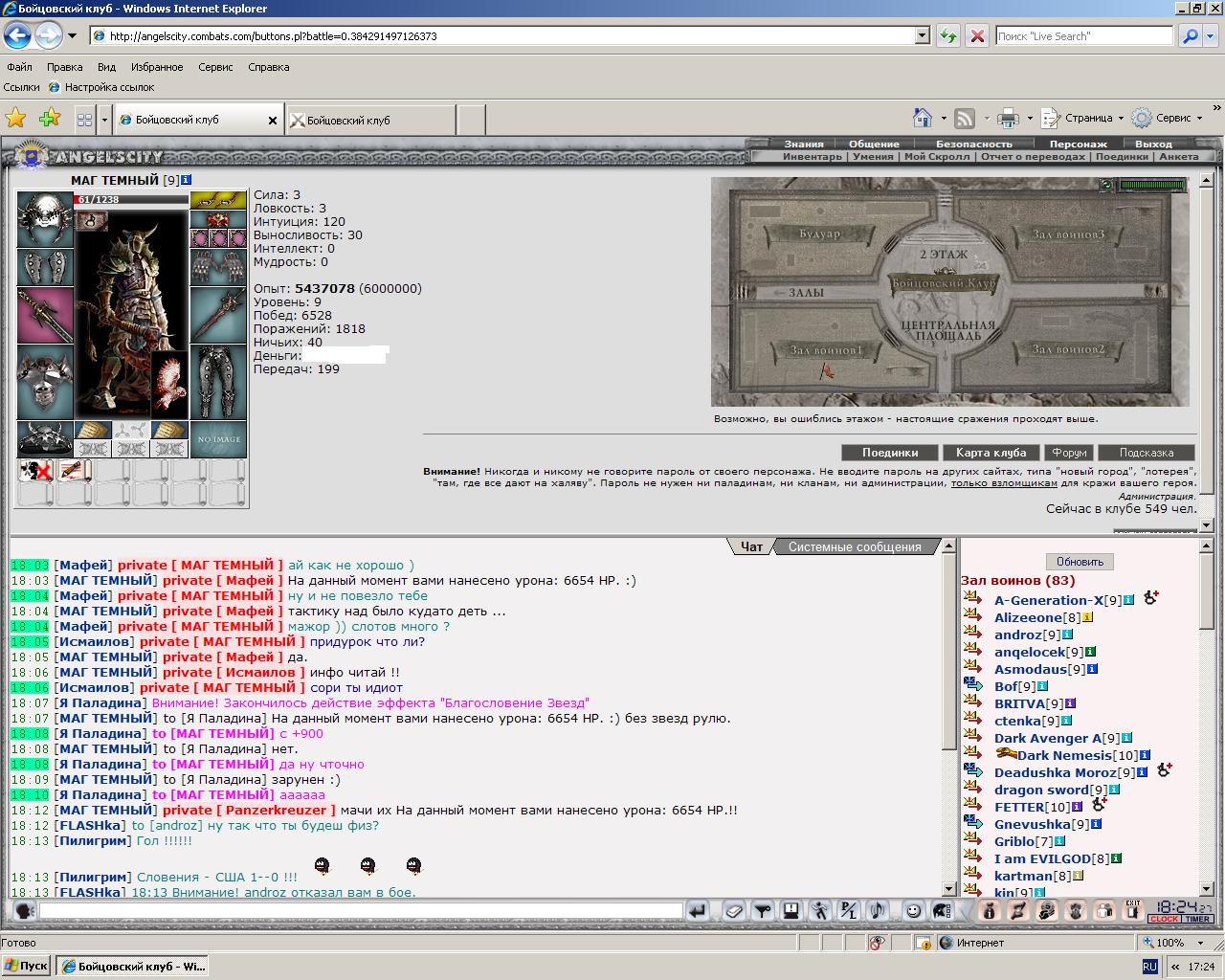Open the smiley emoticon picker in chat bar
The width and height of the screenshot is (1225, 980).
point(913,911)
